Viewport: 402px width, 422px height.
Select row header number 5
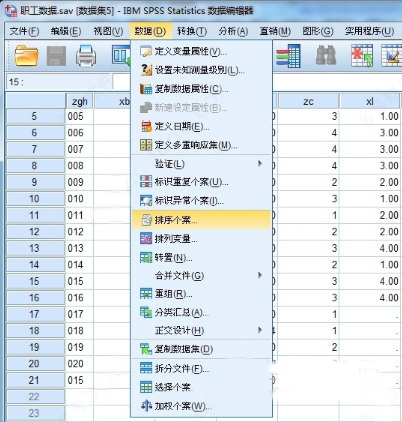(x=35, y=116)
